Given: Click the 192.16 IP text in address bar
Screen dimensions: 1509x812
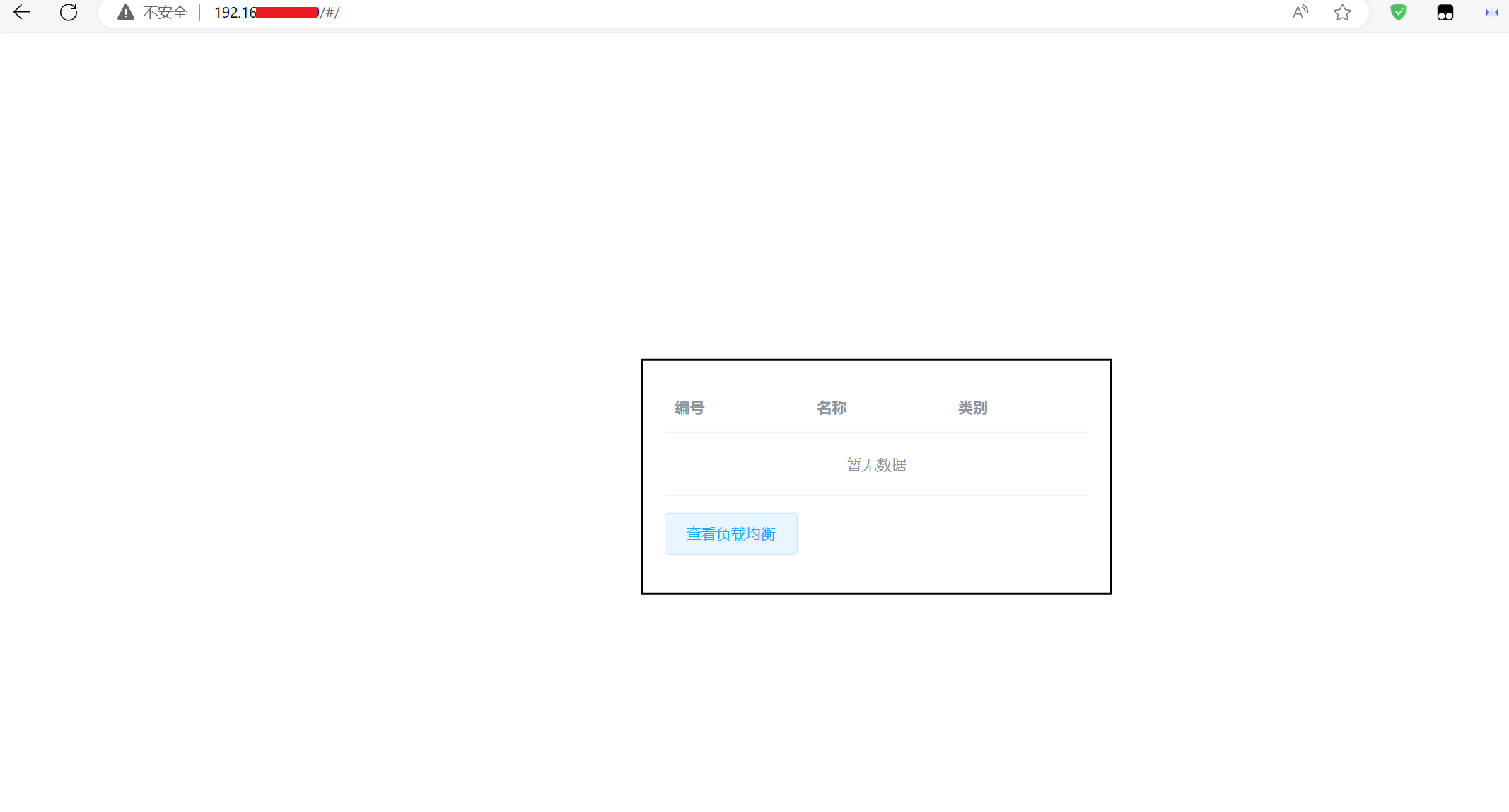Looking at the screenshot, I should tap(235, 12).
